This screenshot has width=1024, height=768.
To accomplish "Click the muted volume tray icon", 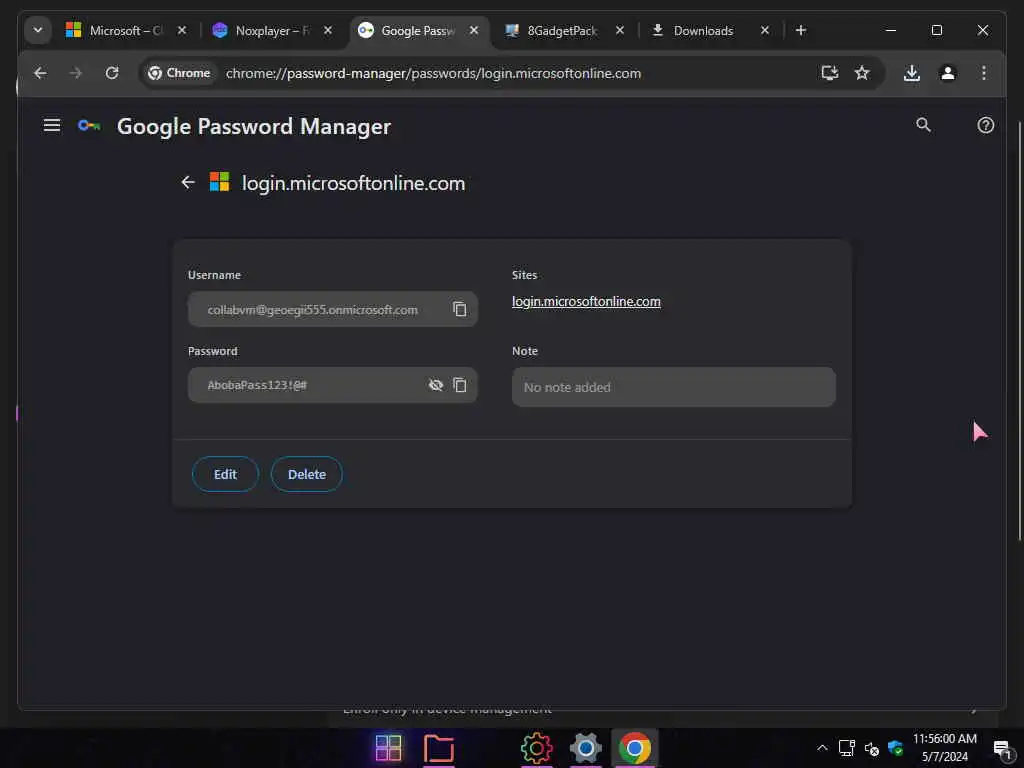I will click(x=872, y=748).
